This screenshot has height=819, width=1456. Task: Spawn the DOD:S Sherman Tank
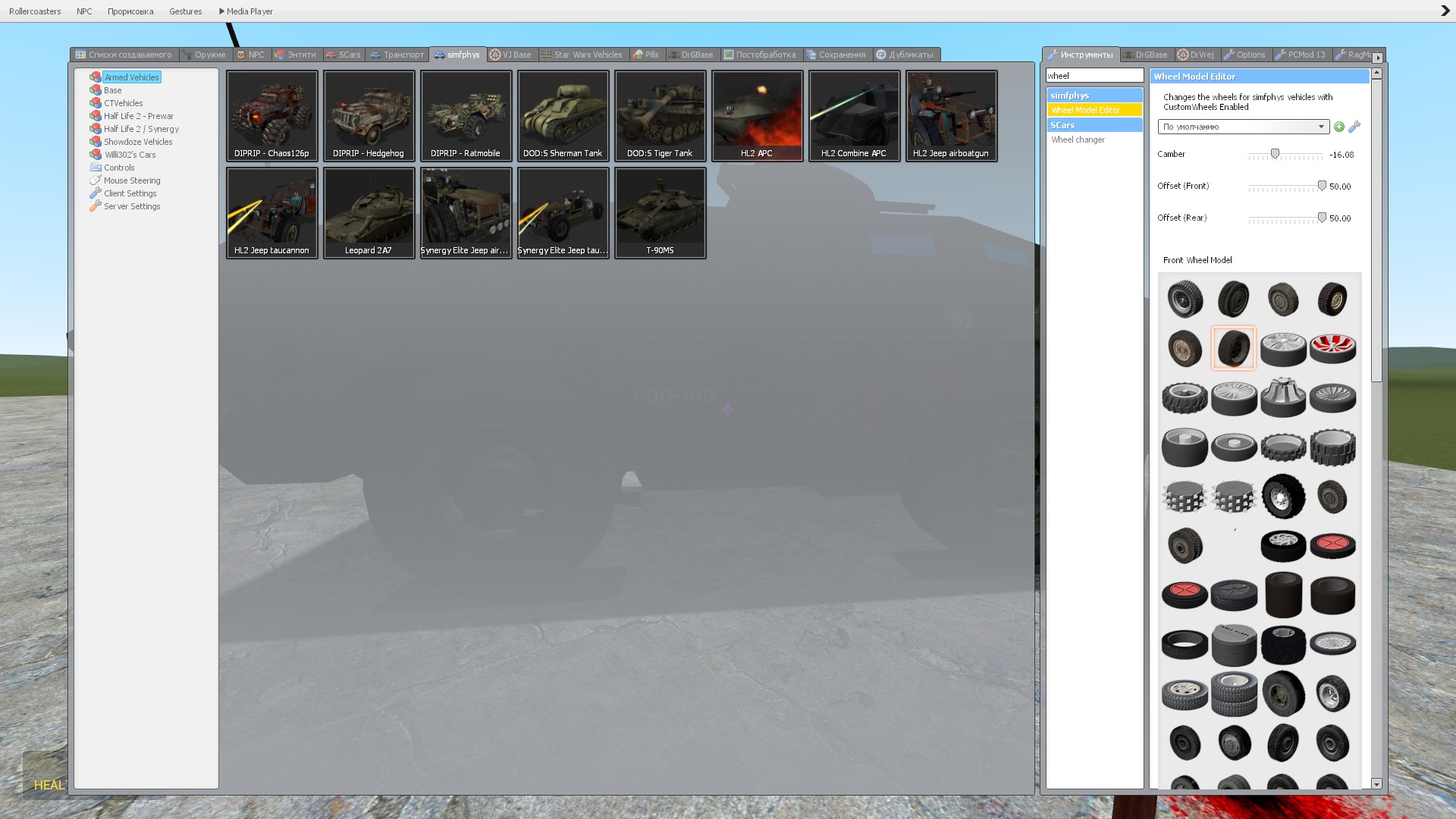tap(563, 116)
